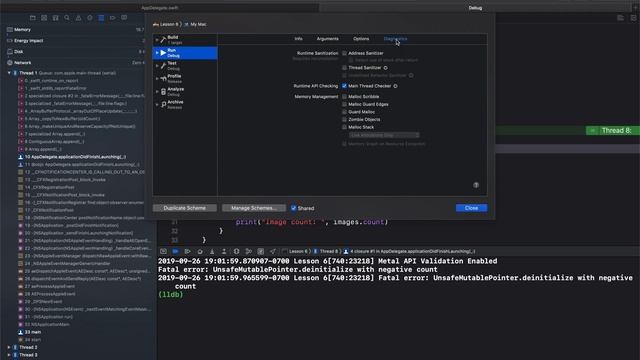The width and height of the screenshot is (640, 360).
Task: Uncheck the Main Thread Checker checkbox
Action: tap(344, 86)
